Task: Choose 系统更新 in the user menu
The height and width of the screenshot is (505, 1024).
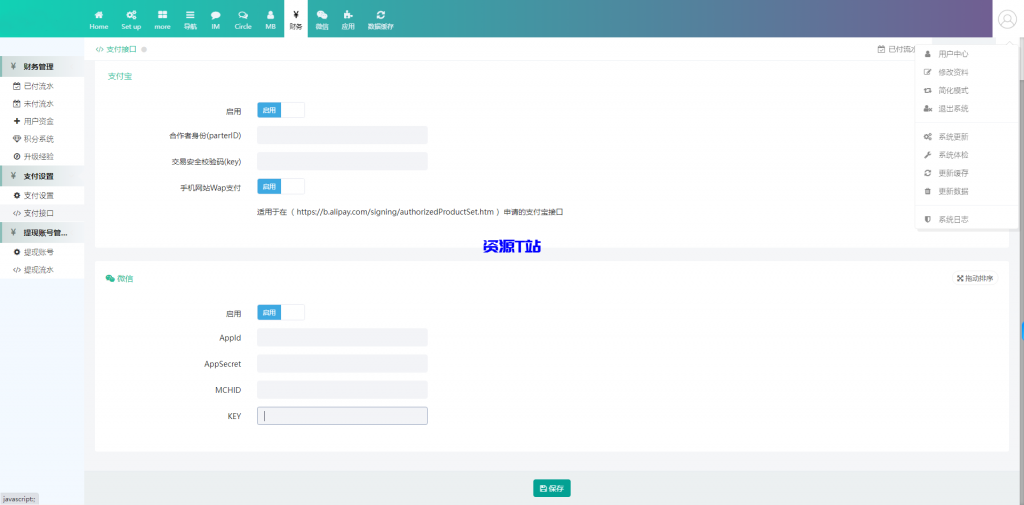Action: point(952,136)
